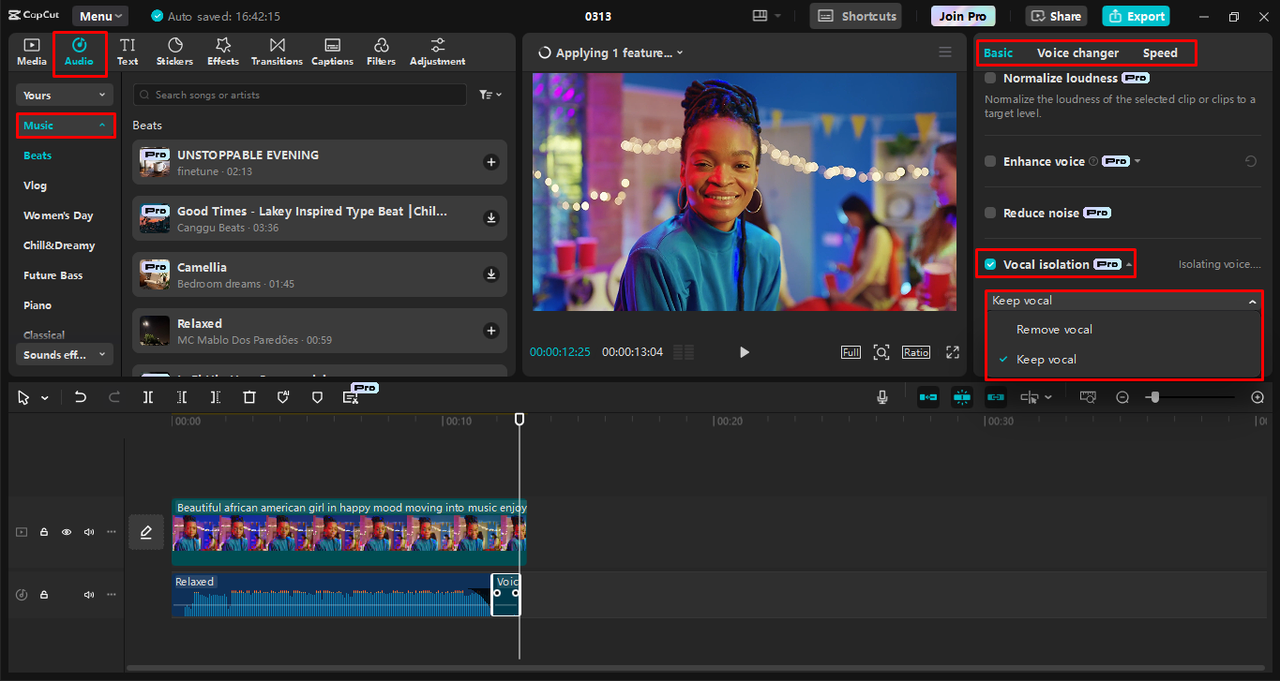The width and height of the screenshot is (1280, 681).
Task: Open the Transitions panel
Action: click(x=276, y=51)
